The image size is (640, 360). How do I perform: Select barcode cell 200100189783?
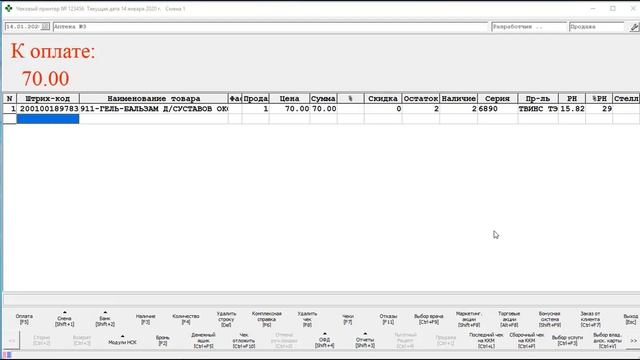(48, 109)
